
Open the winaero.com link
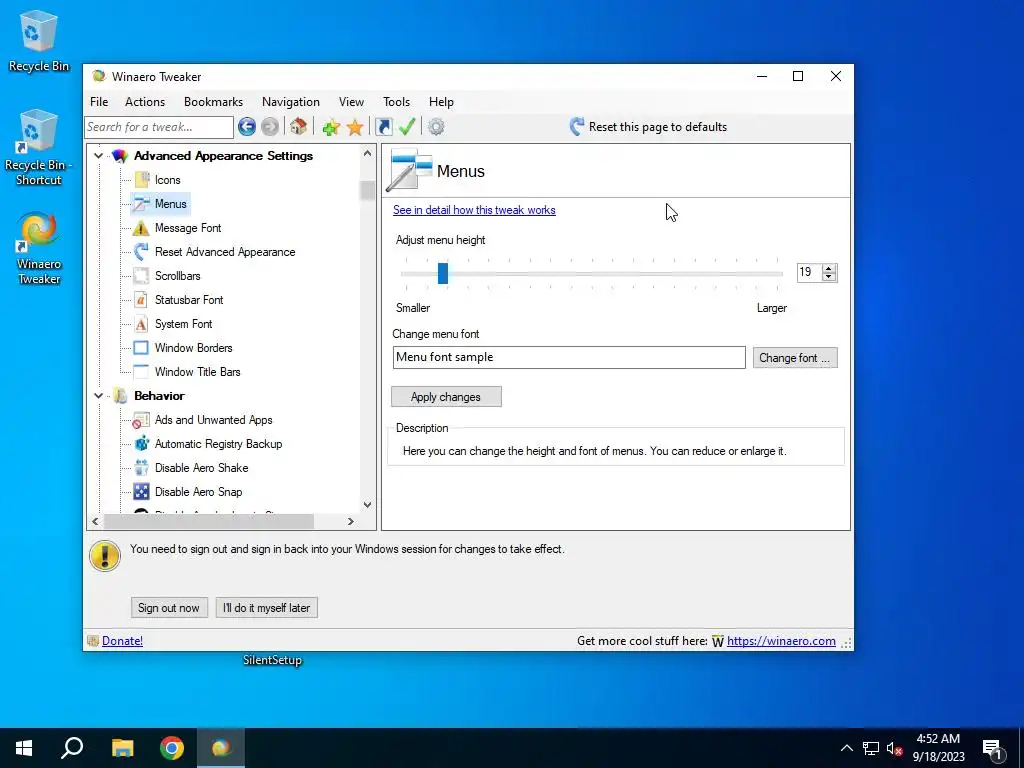pos(781,641)
